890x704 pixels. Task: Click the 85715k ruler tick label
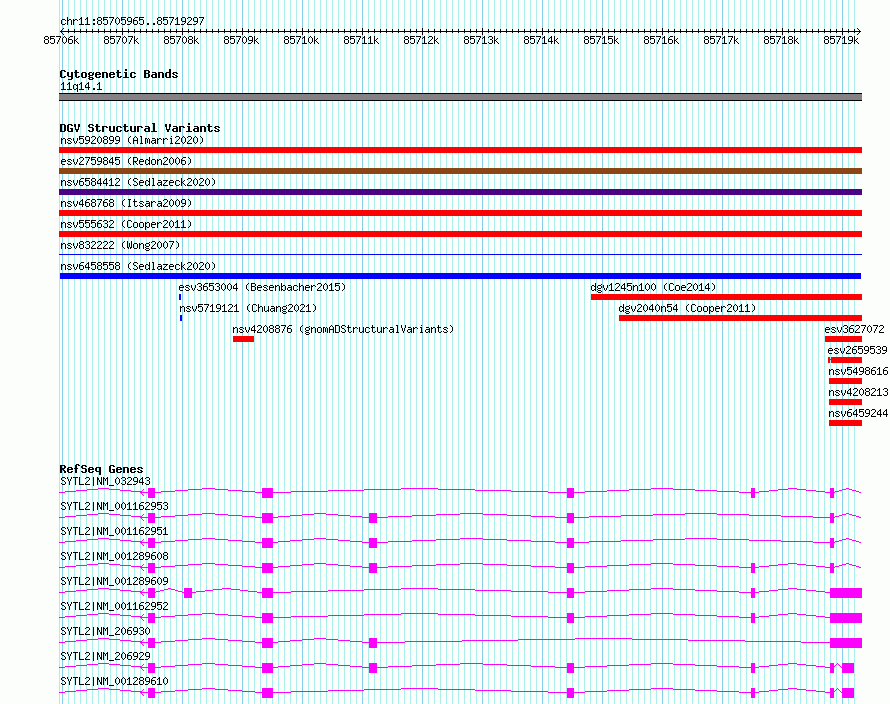pos(601,40)
